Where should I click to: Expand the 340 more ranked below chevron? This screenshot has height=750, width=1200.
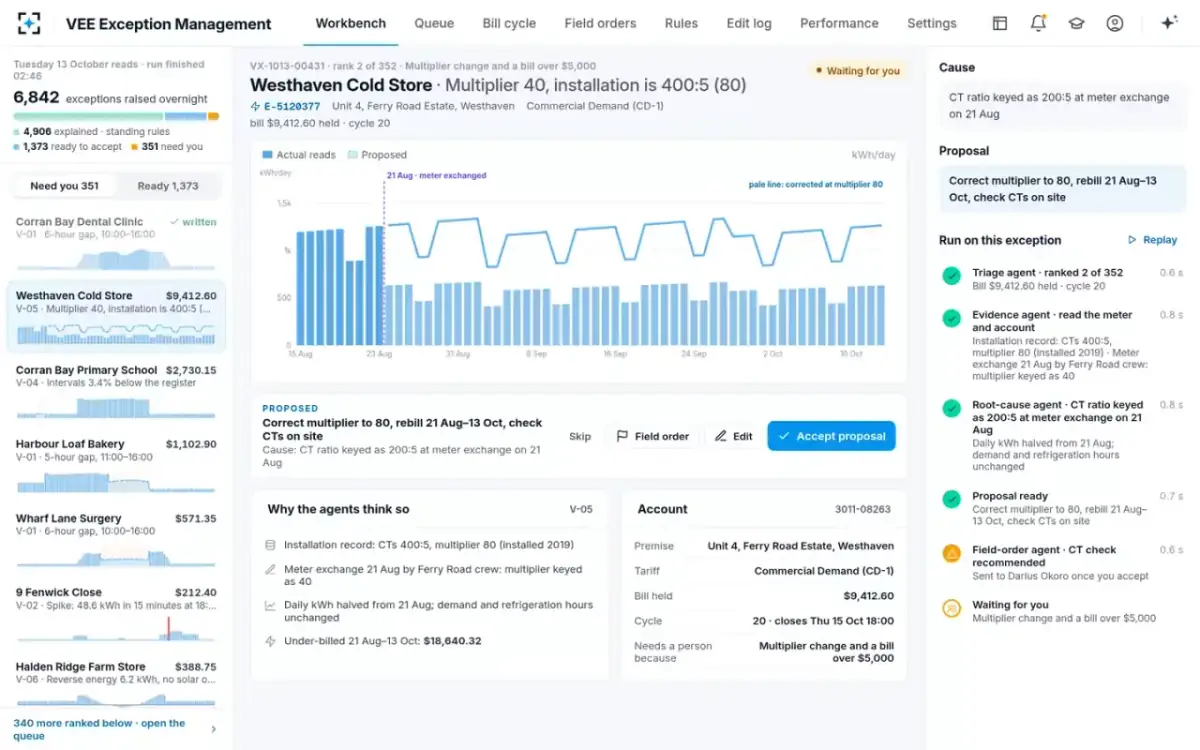[x=213, y=730]
